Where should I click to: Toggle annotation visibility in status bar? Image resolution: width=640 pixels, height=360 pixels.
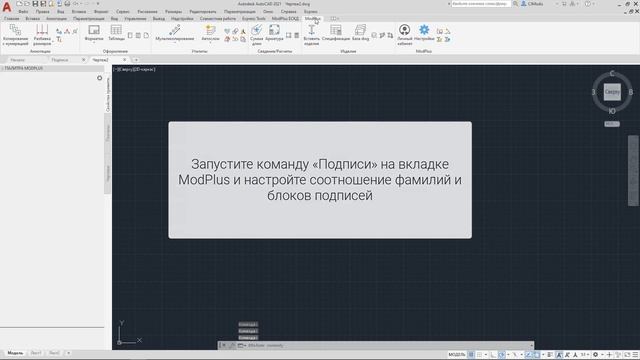[559, 355]
